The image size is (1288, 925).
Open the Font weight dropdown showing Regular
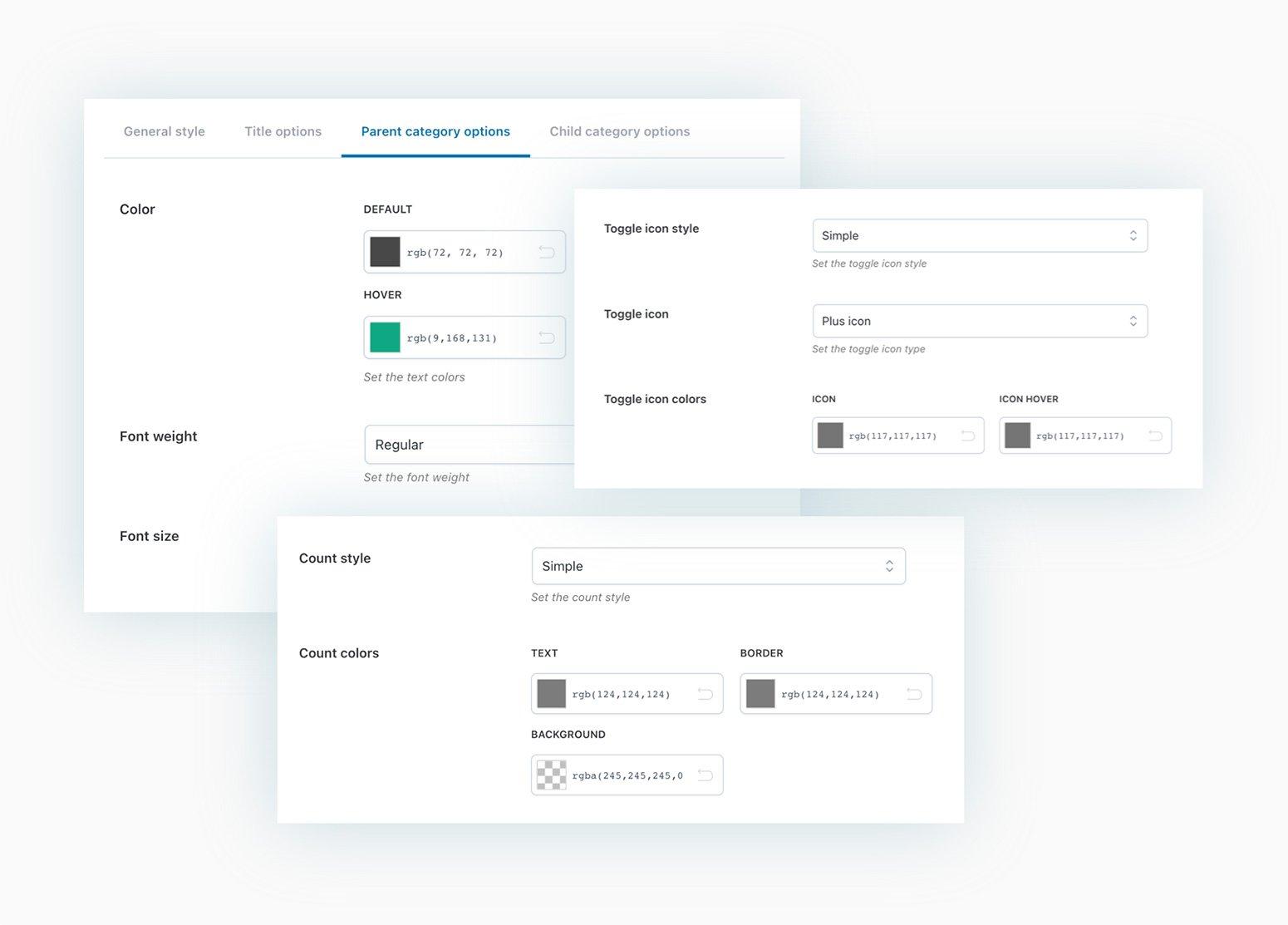[465, 445]
